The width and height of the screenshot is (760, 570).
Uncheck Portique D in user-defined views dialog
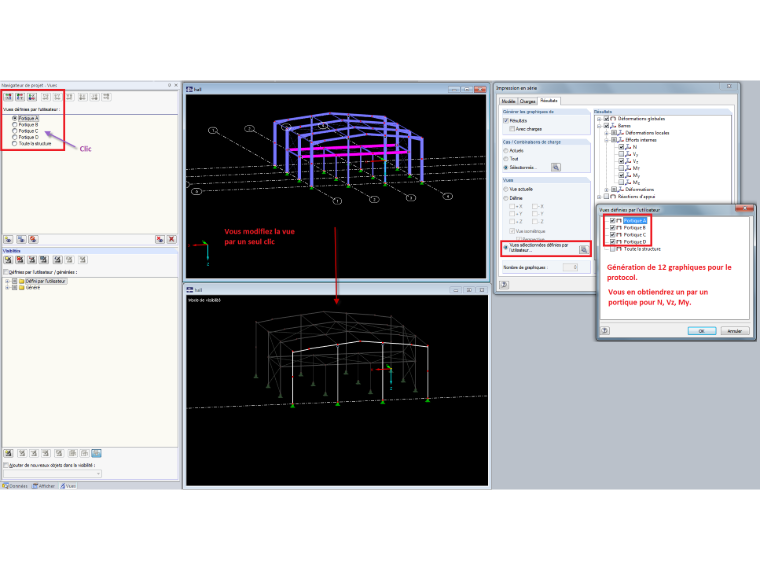[x=613, y=241]
